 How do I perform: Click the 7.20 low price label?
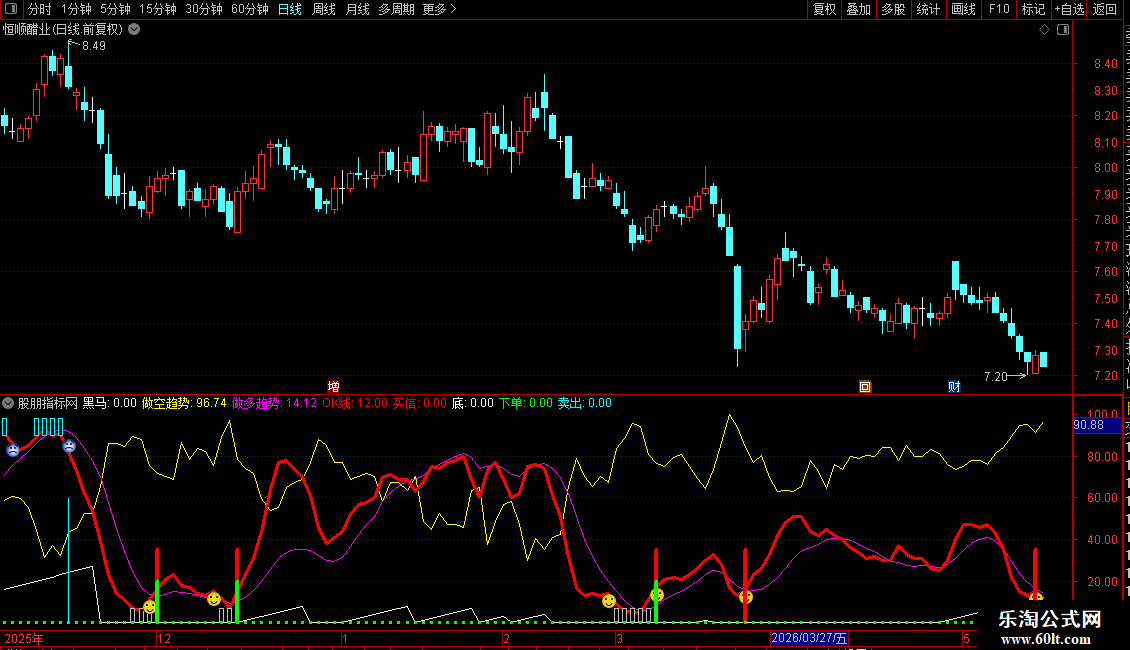click(x=996, y=377)
